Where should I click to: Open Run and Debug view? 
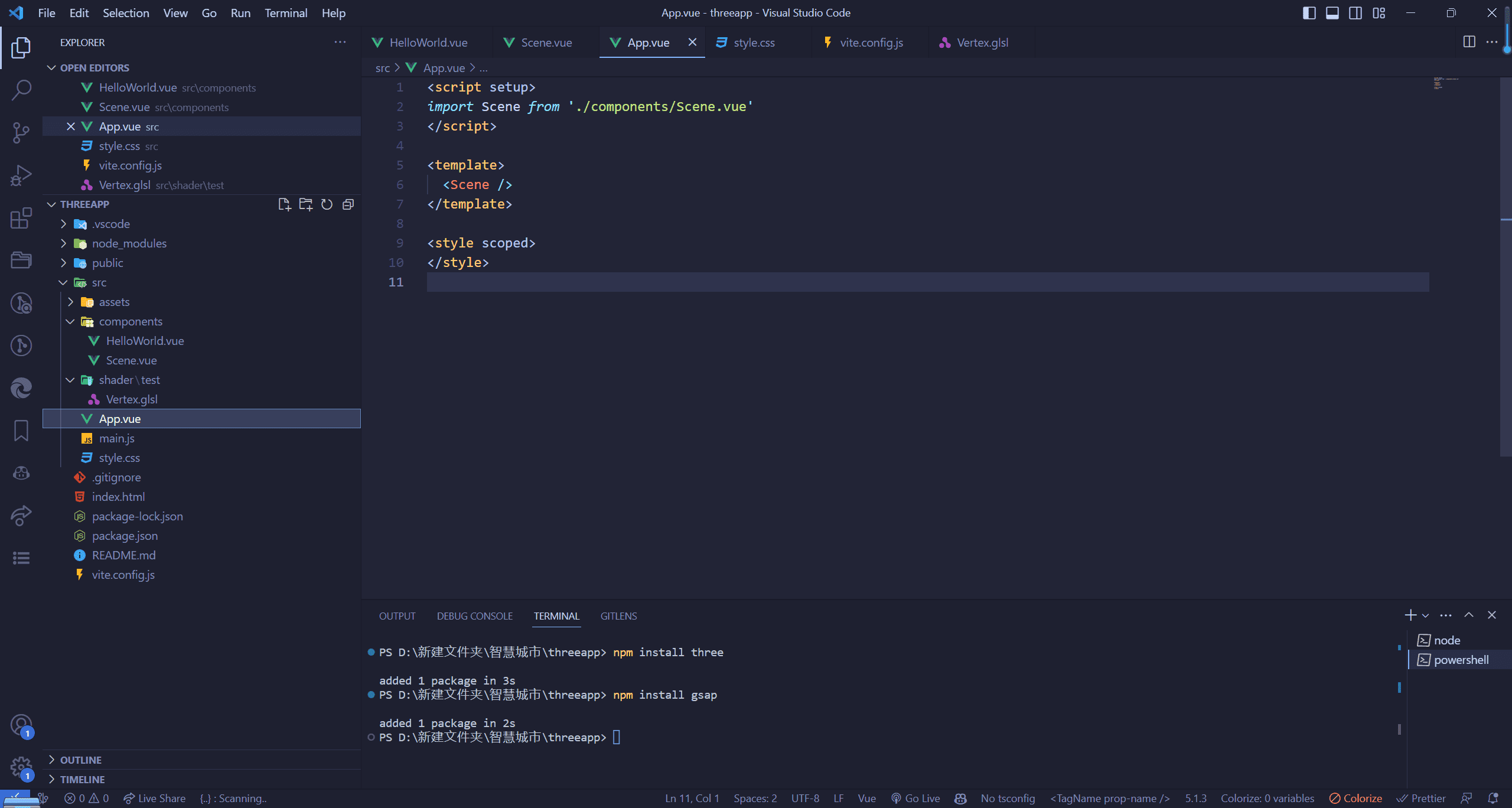(x=21, y=175)
